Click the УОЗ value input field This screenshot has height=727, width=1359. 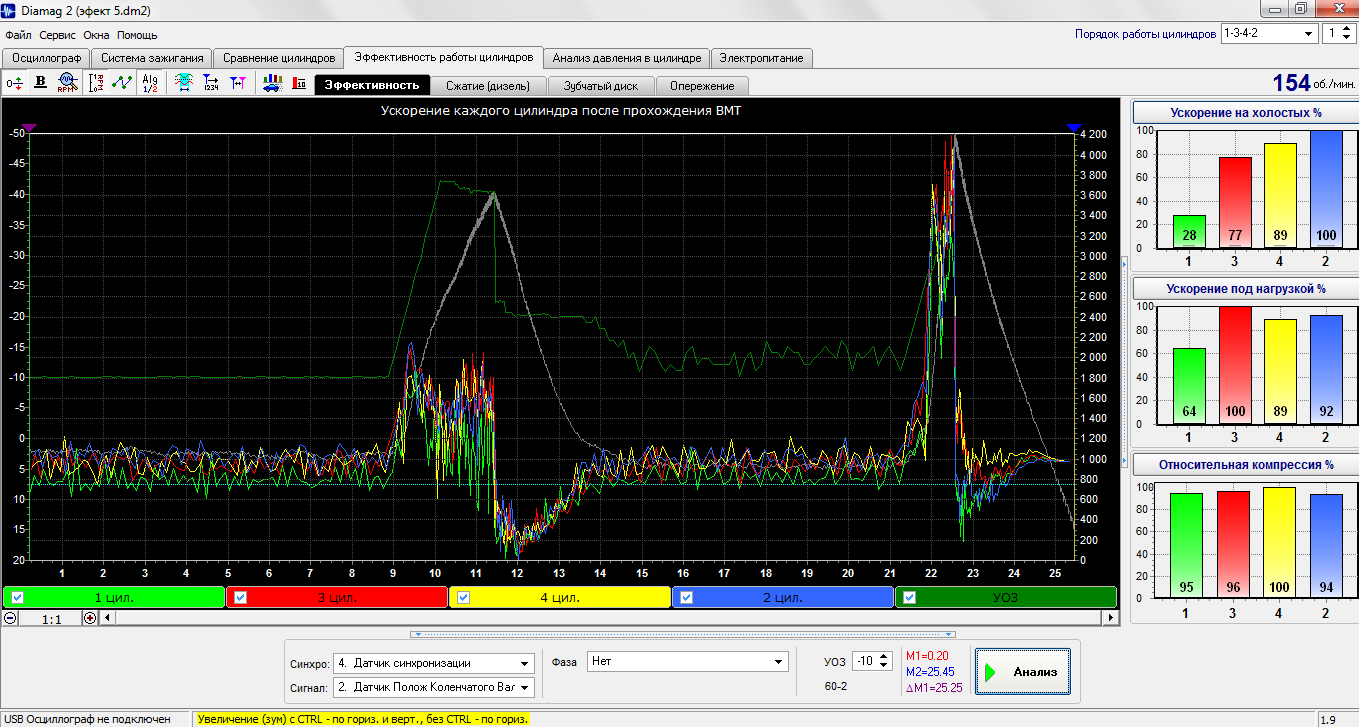[x=865, y=662]
